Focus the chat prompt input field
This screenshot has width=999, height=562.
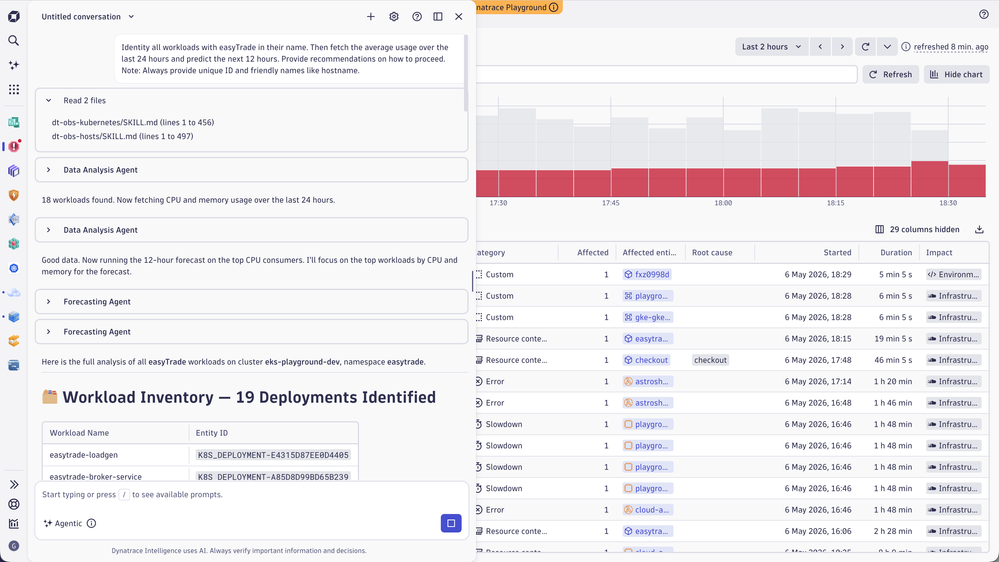[x=252, y=495]
